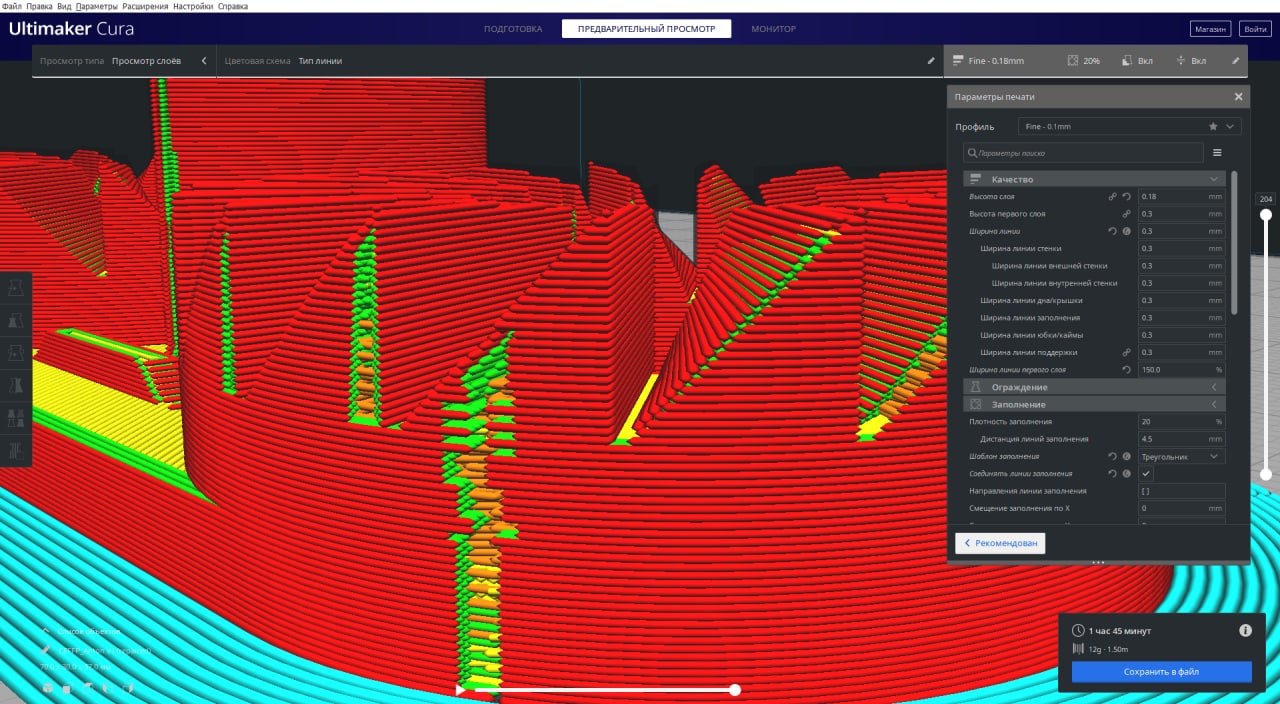Image resolution: width=1280 pixels, height=704 pixels.
Task: Open the Расширения menu
Action: (x=145, y=6)
